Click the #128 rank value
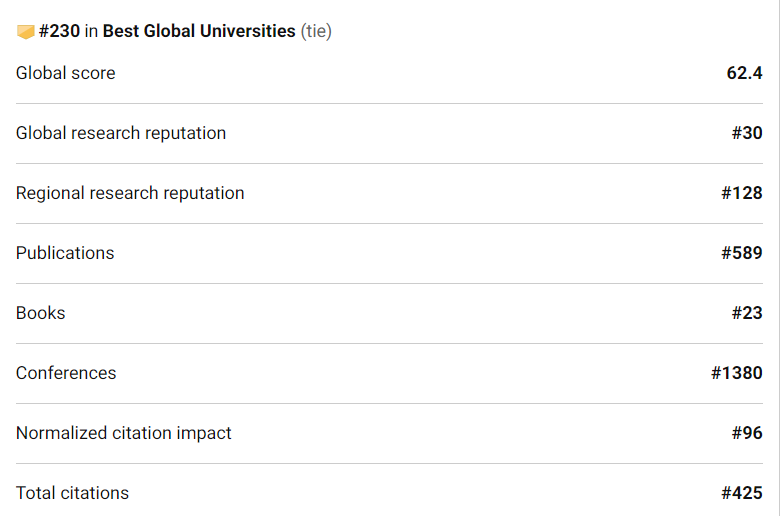 click(x=742, y=193)
